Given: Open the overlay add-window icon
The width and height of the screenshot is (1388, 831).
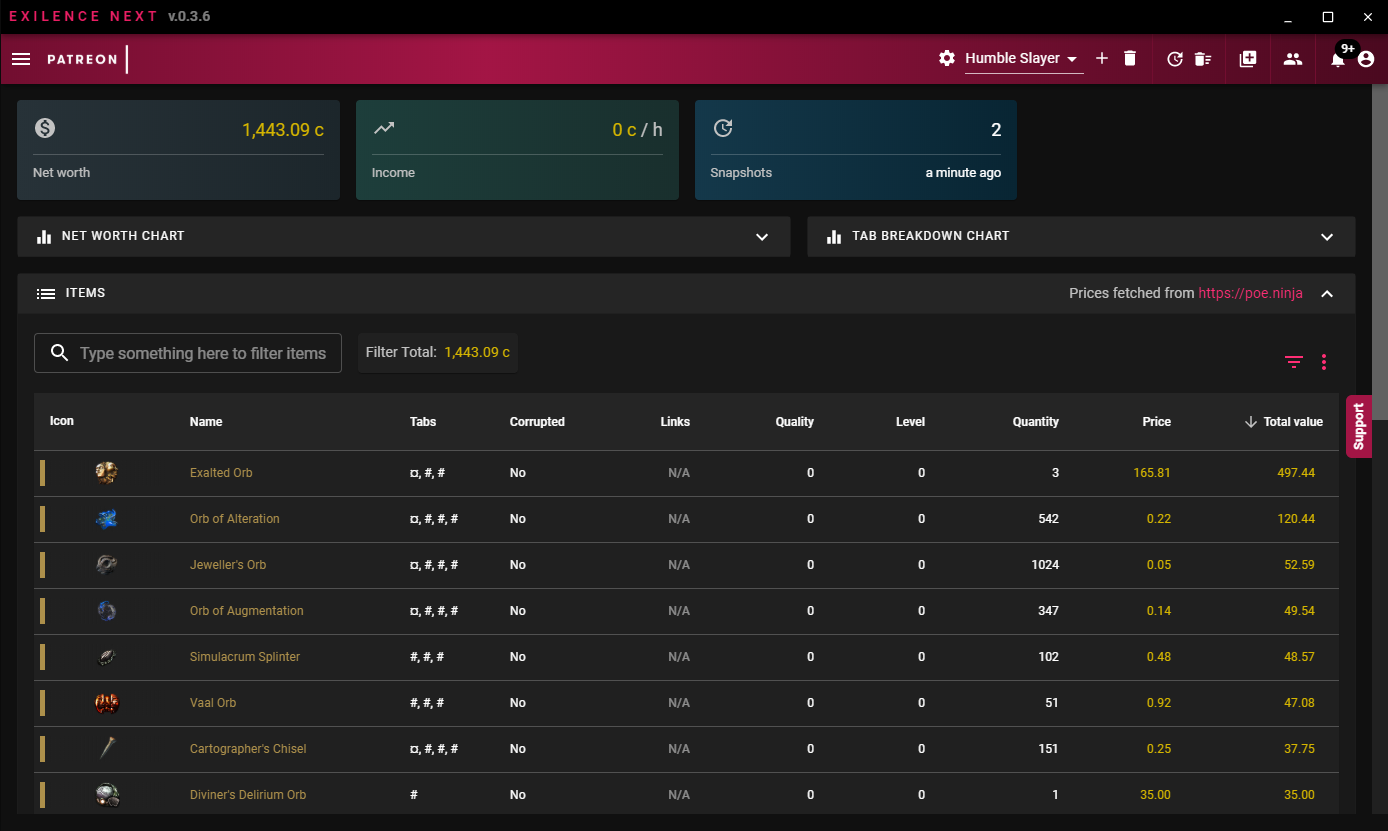Looking at the screenshot, I should (1248, 59).
